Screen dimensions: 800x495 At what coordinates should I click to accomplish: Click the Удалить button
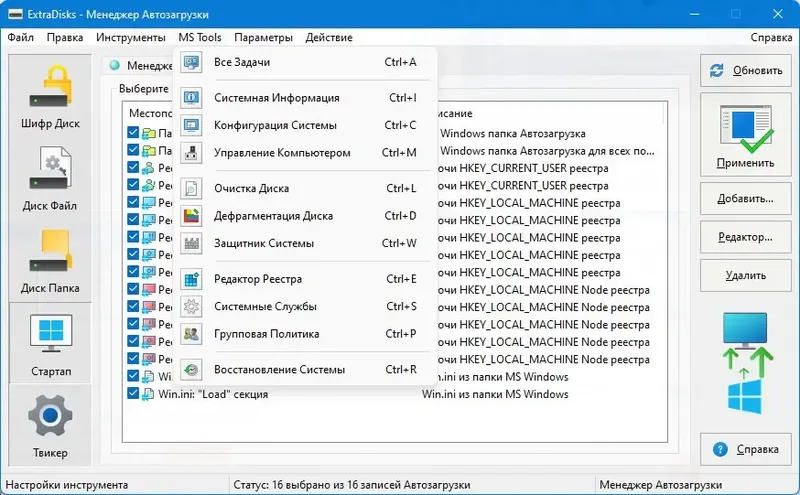[x=741, y=275]
